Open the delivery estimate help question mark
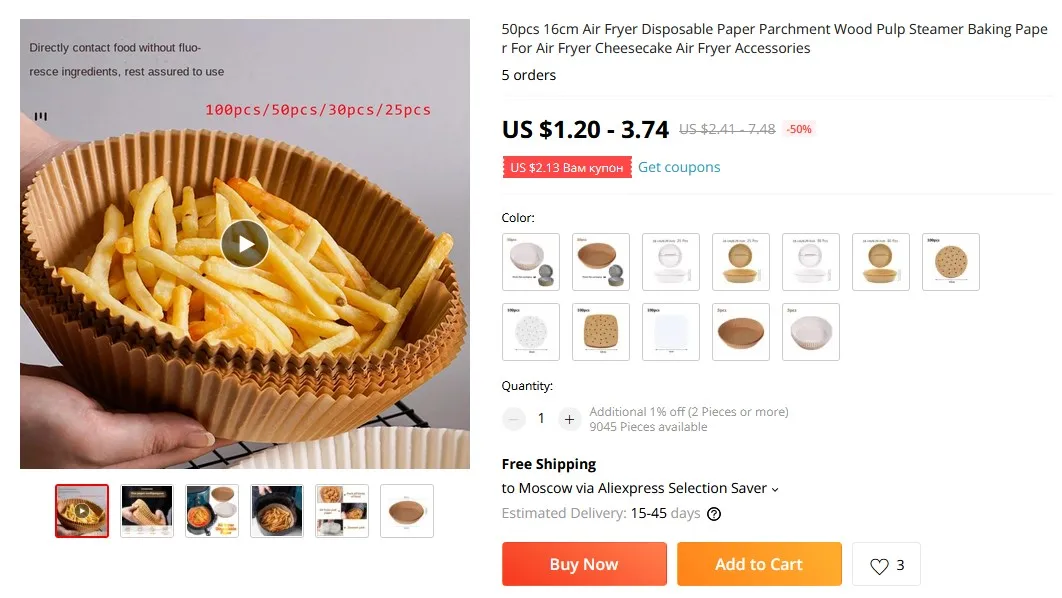Viewport: 1062px width, 598px height. 714,514
